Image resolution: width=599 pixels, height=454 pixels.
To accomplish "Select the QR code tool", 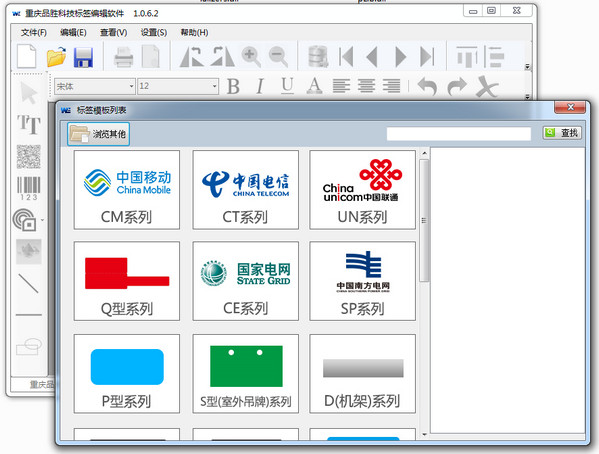I will (x=29, y=156).
